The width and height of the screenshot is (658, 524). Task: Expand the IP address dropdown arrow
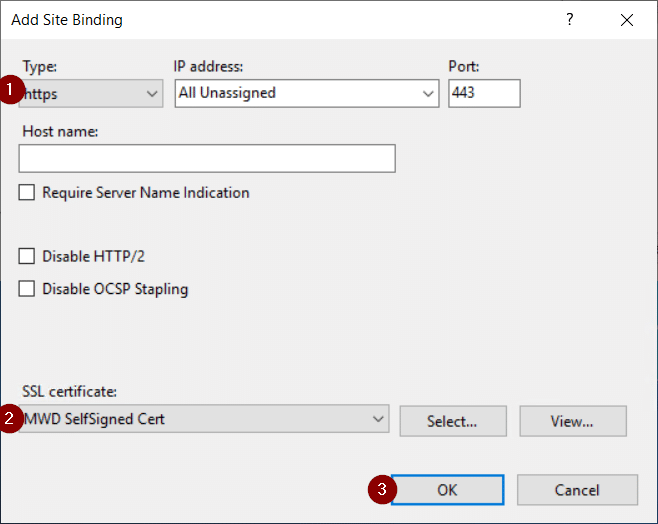pyautogui.click(x=429, y=93)
